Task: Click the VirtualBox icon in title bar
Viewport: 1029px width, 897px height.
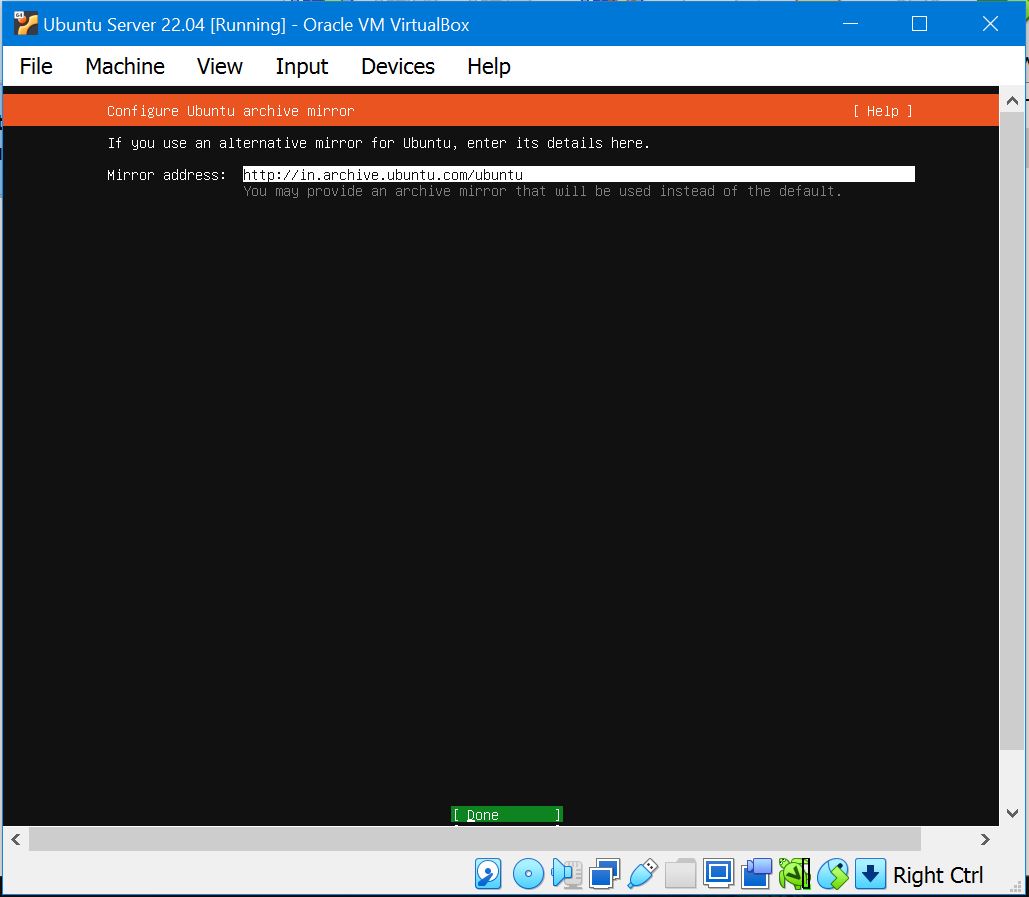Action: tap(26, 24)
